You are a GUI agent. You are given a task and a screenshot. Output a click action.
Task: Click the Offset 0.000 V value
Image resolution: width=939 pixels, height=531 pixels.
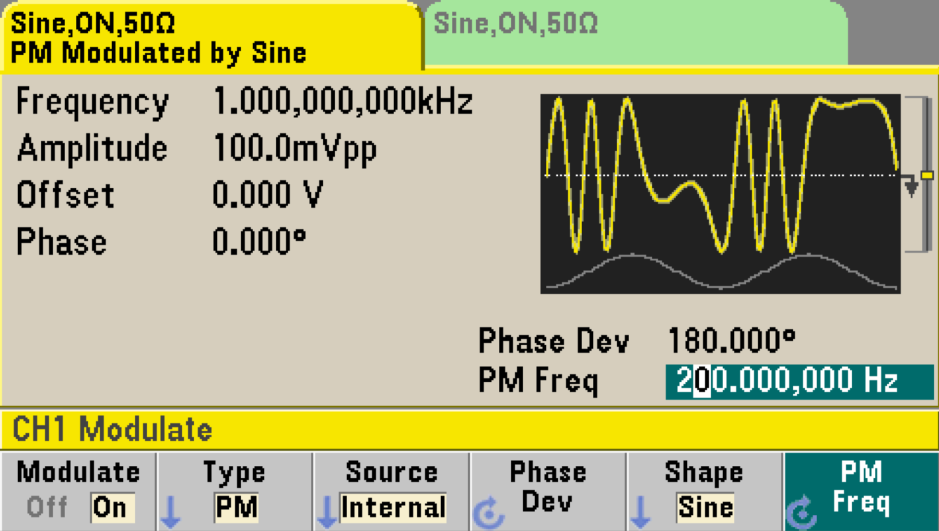(268, 195)
